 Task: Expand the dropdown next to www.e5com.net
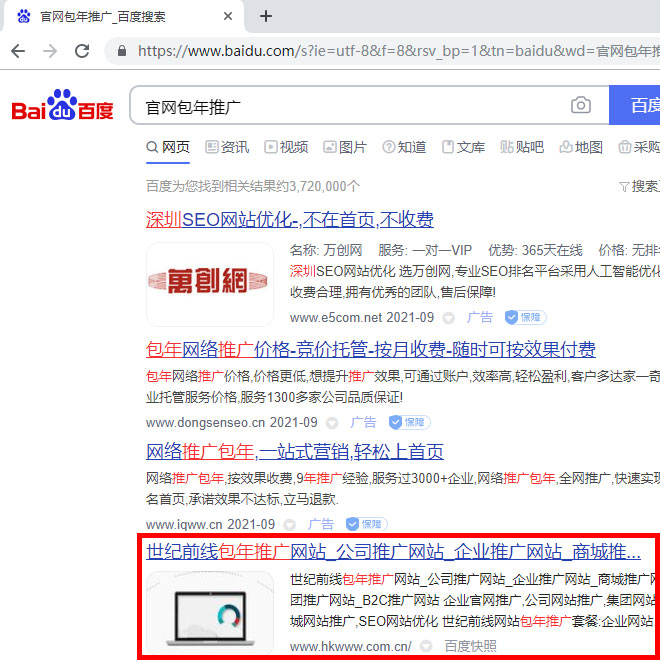point(449,318)
